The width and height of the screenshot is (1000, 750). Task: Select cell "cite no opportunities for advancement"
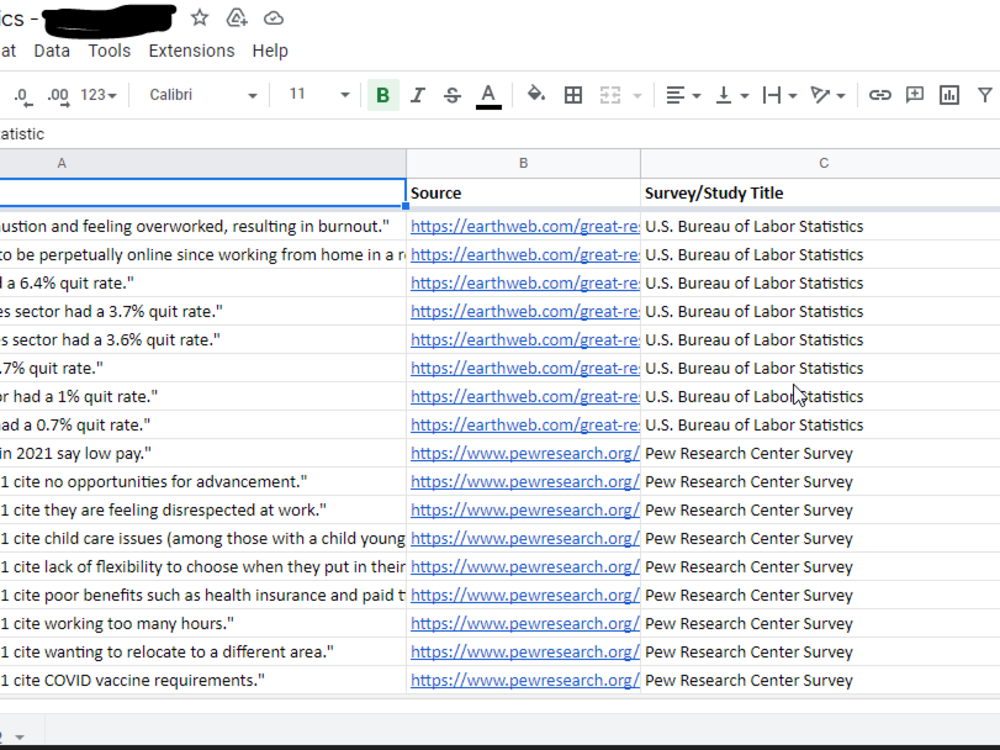pyautogui.click(x=203, y=482)
